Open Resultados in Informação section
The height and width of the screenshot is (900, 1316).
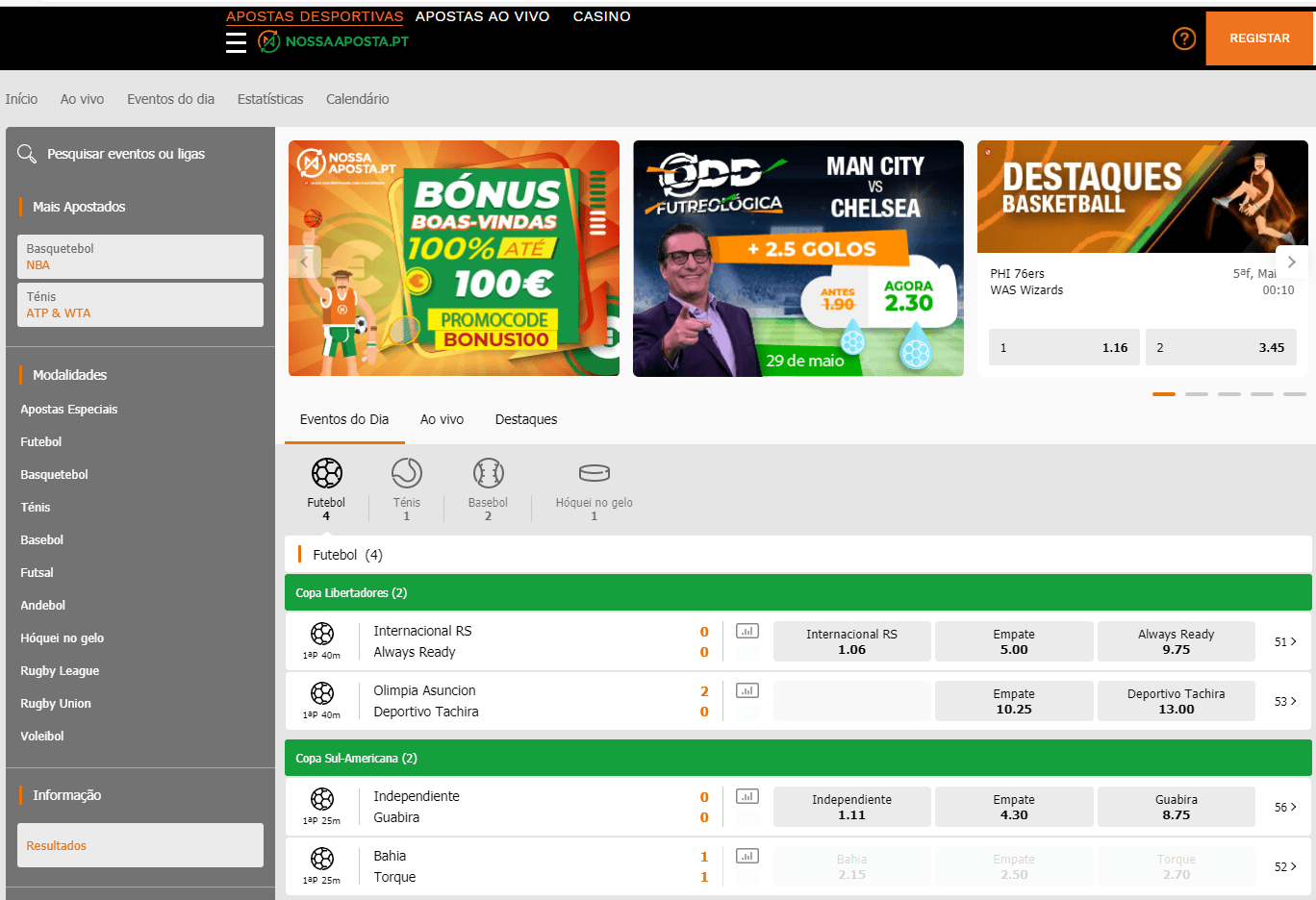click(x=140, y=845)
